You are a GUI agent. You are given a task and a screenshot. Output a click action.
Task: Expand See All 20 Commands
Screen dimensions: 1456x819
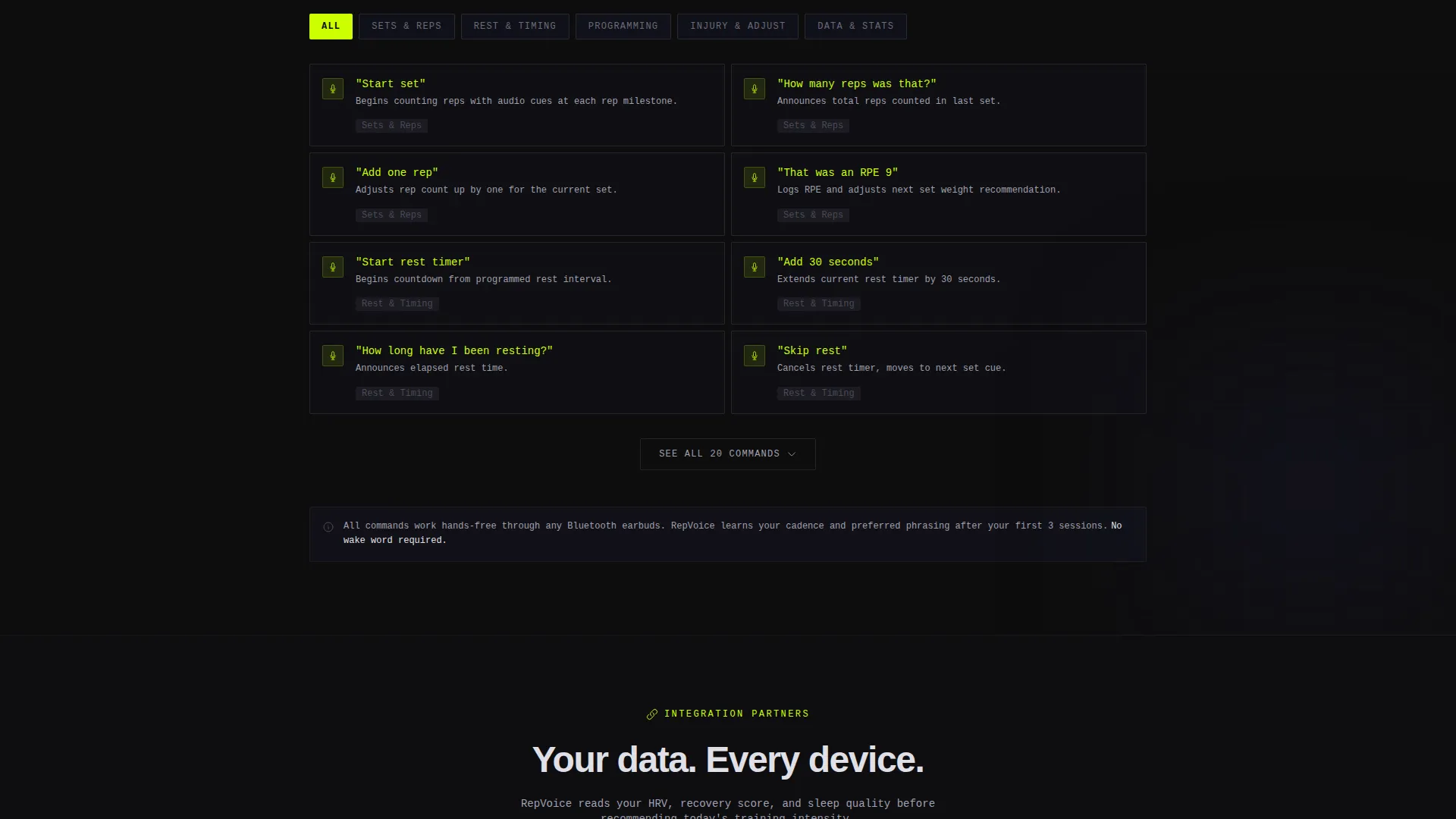pyautogui.click(x=728, y=454)
